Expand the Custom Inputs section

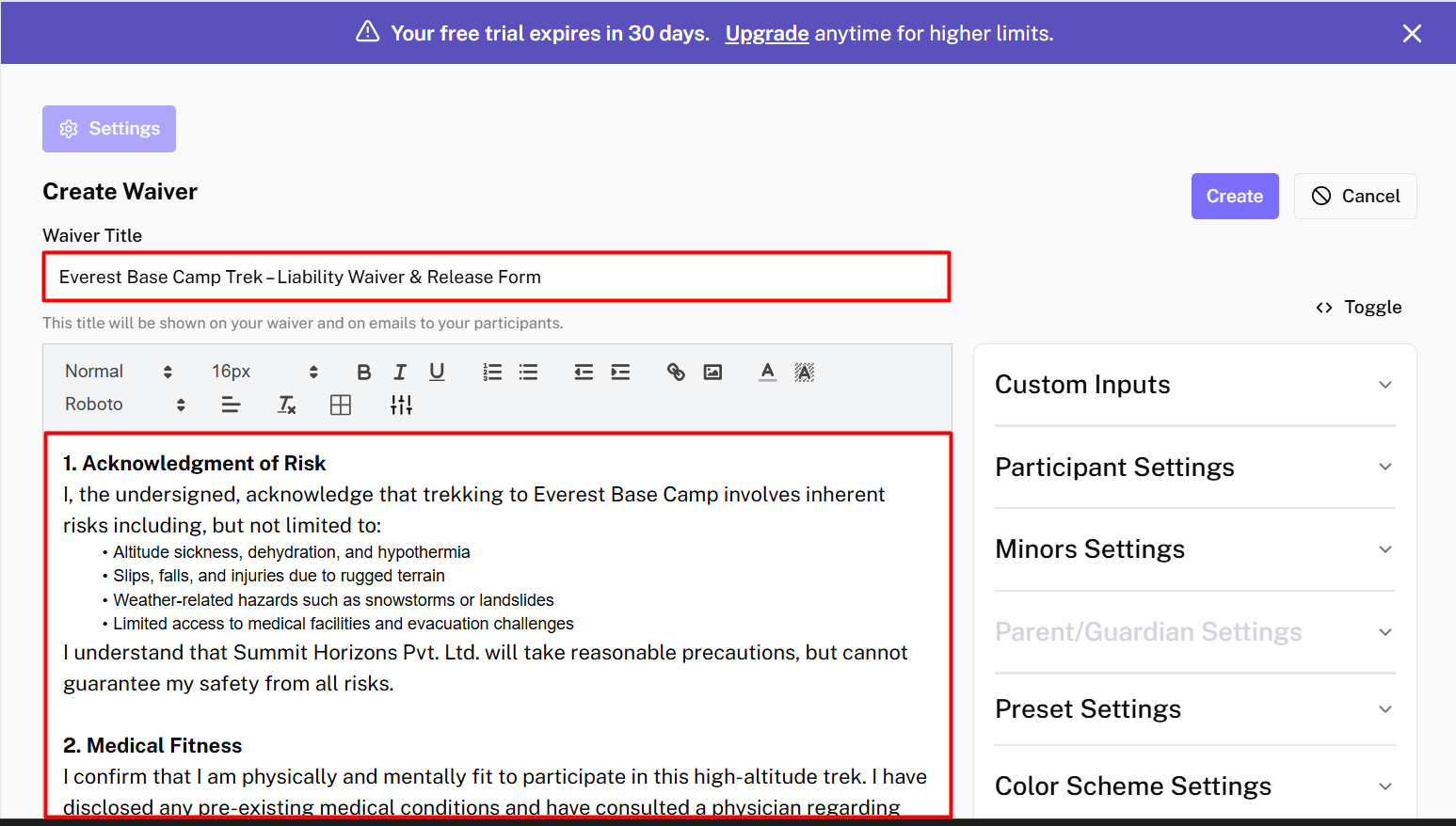point(1194,385)
